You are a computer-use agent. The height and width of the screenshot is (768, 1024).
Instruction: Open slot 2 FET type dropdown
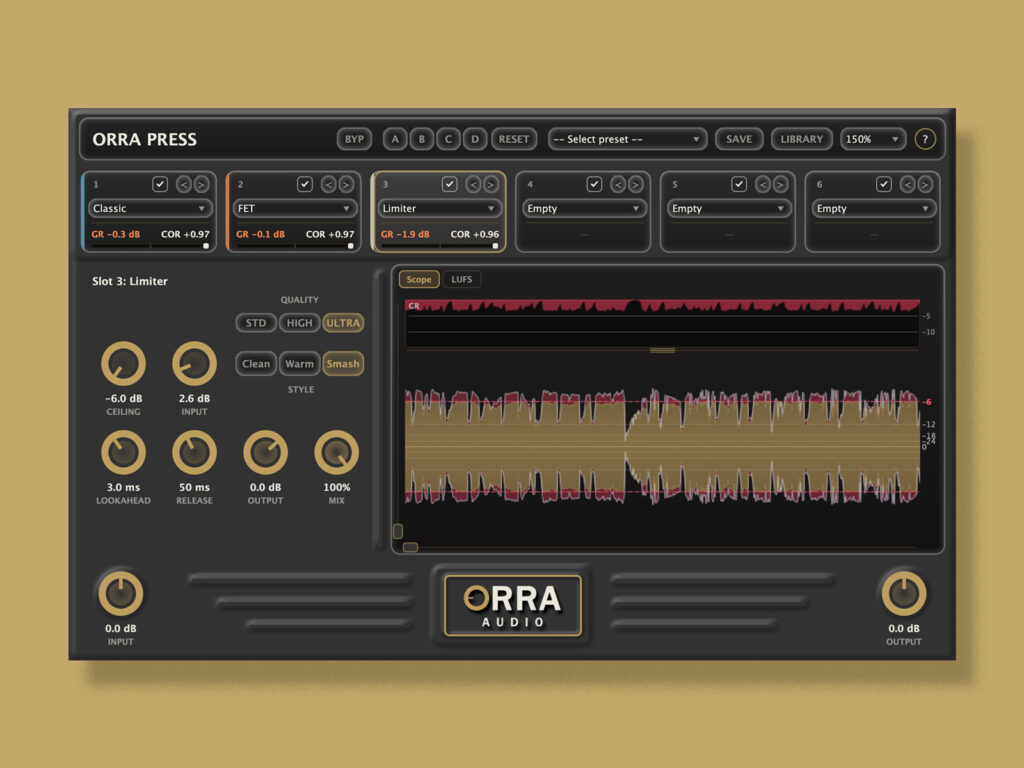(x=295, y=208)
